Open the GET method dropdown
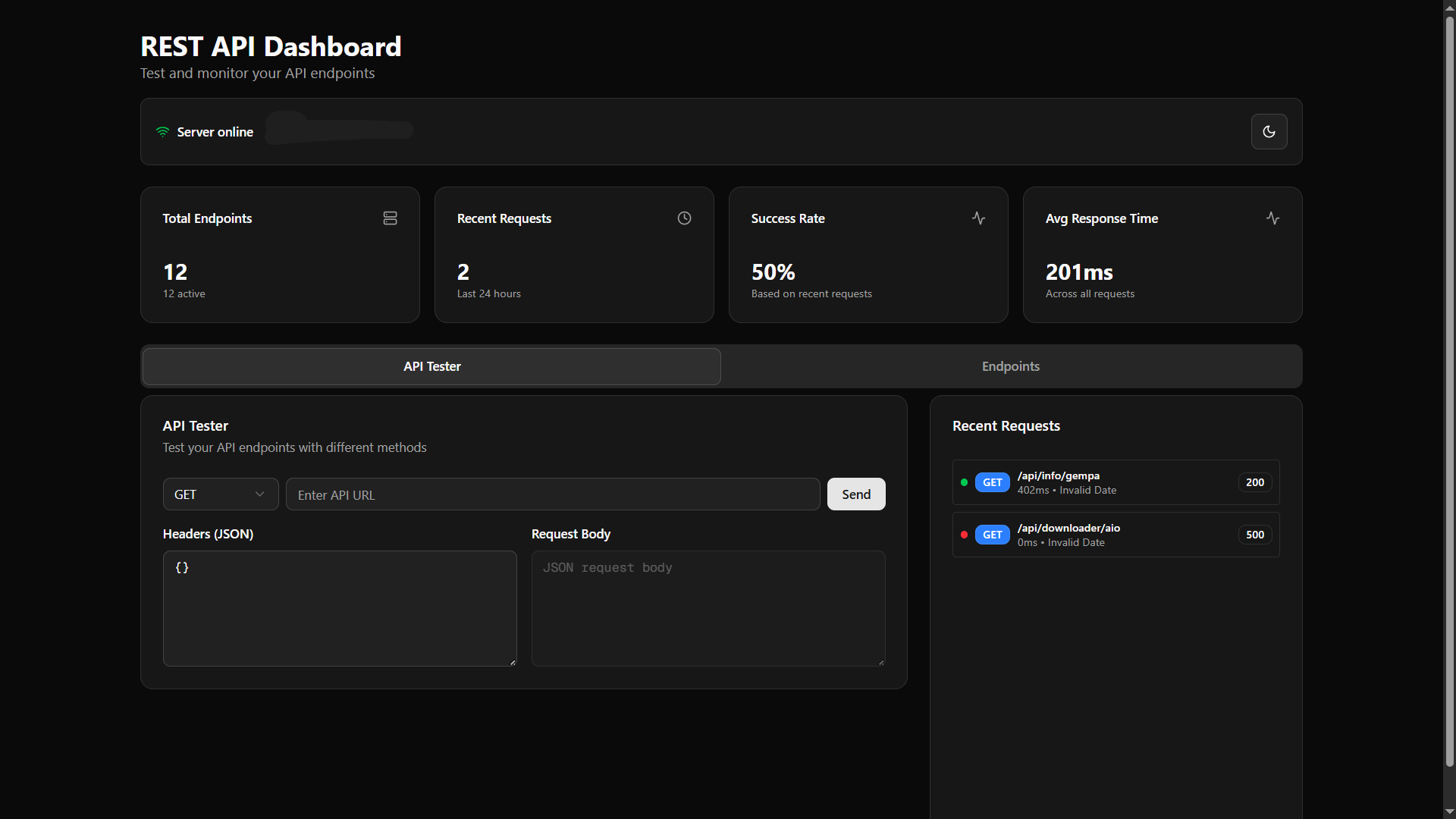The image size is (1456, 819). [x=220, y=494]
